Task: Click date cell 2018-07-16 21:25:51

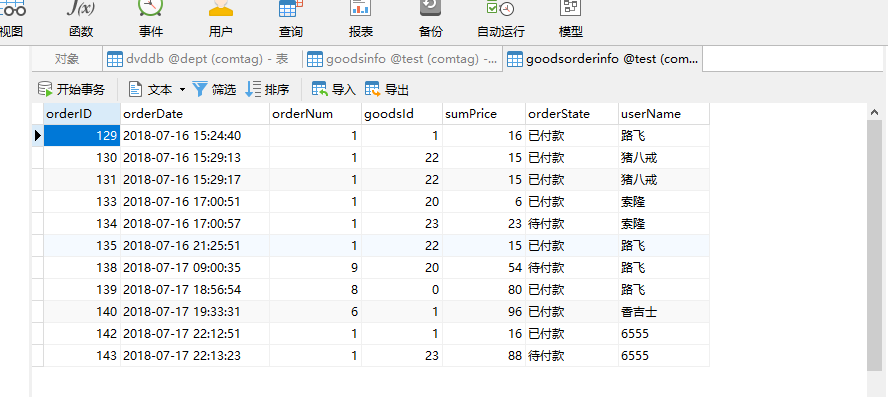Action: click(x=195, y=246)
